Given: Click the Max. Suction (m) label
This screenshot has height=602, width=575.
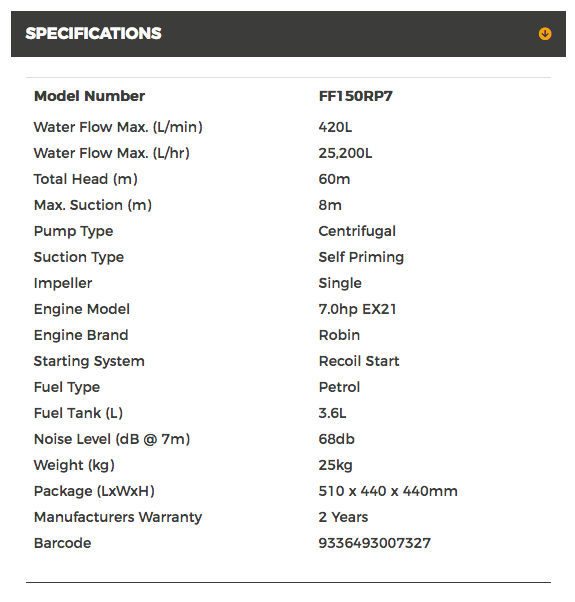Looking at the screenshot, I should (93, 205).
